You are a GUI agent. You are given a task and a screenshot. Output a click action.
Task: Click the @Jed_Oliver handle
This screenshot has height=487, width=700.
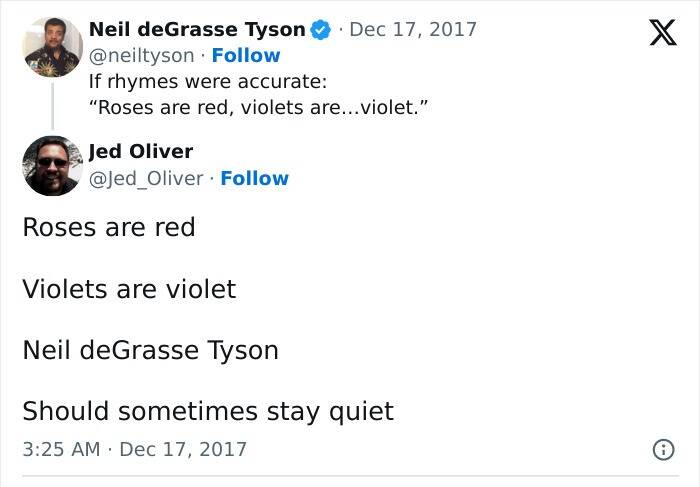[148, 178]
